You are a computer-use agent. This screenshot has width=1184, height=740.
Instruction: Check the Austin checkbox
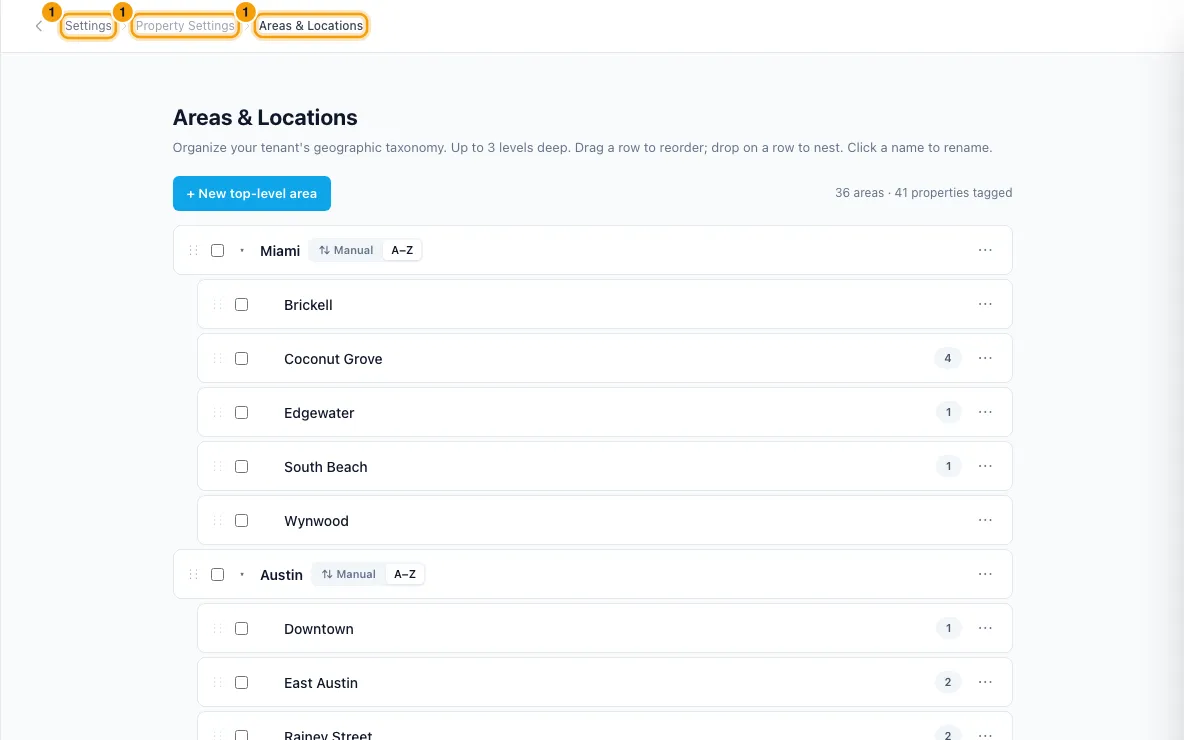[217, 574]
